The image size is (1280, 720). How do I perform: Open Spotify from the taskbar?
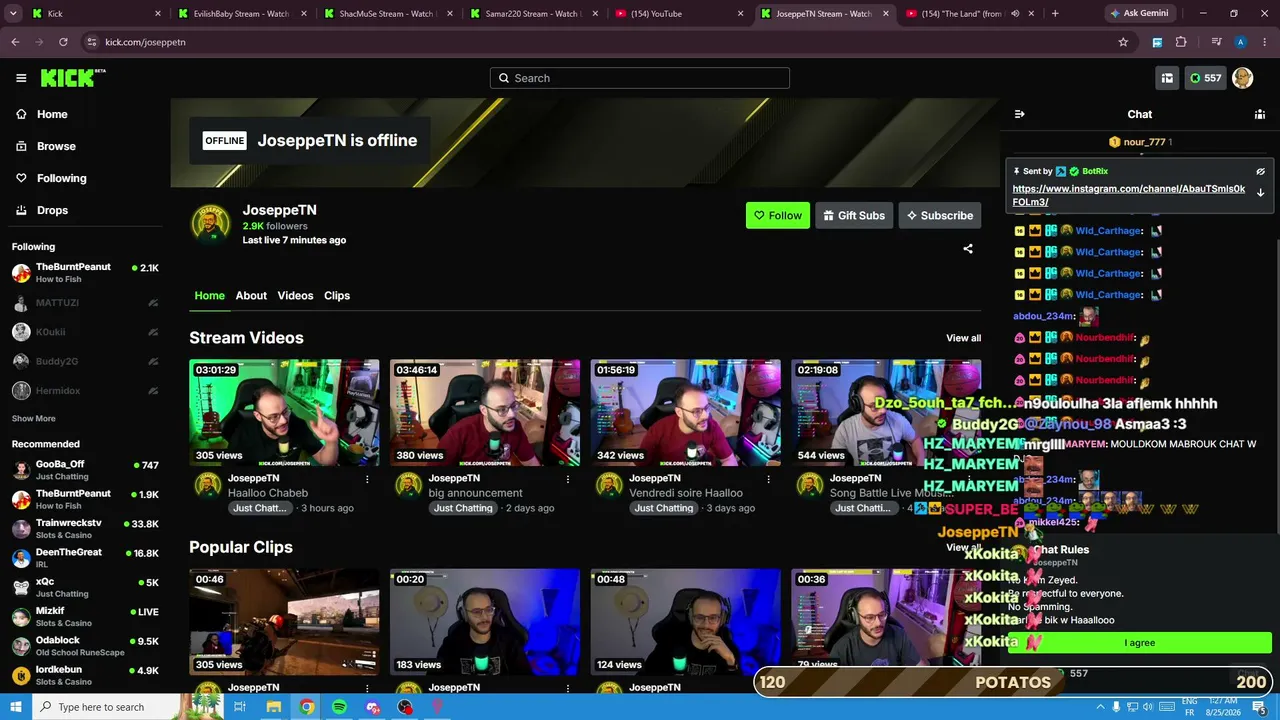point(340,707)
